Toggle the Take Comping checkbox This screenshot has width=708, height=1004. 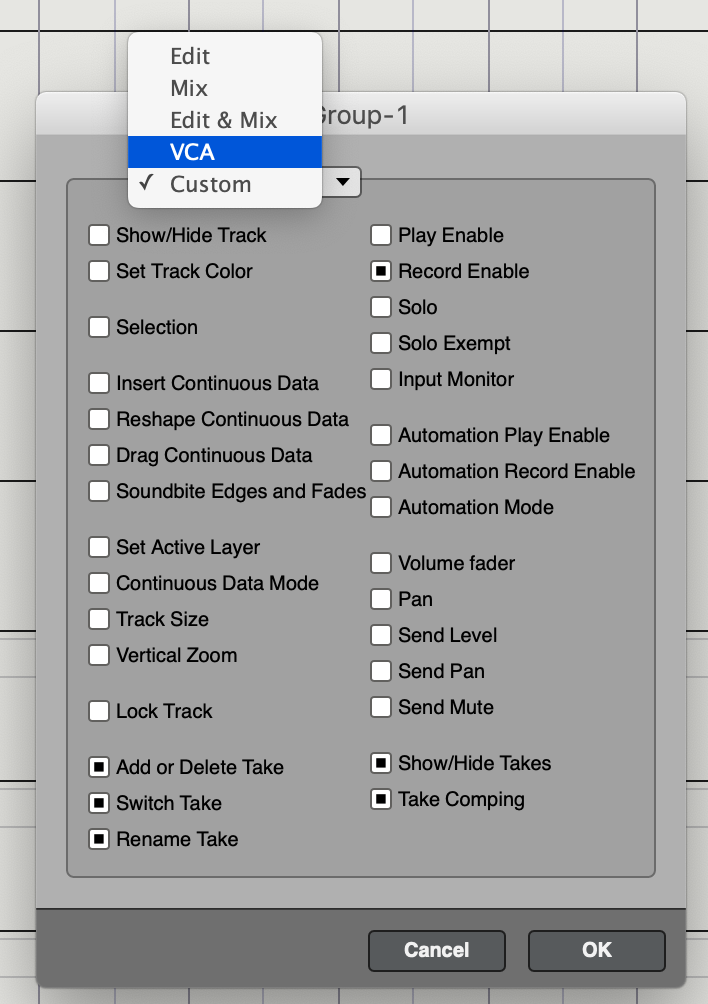point(381,799)
